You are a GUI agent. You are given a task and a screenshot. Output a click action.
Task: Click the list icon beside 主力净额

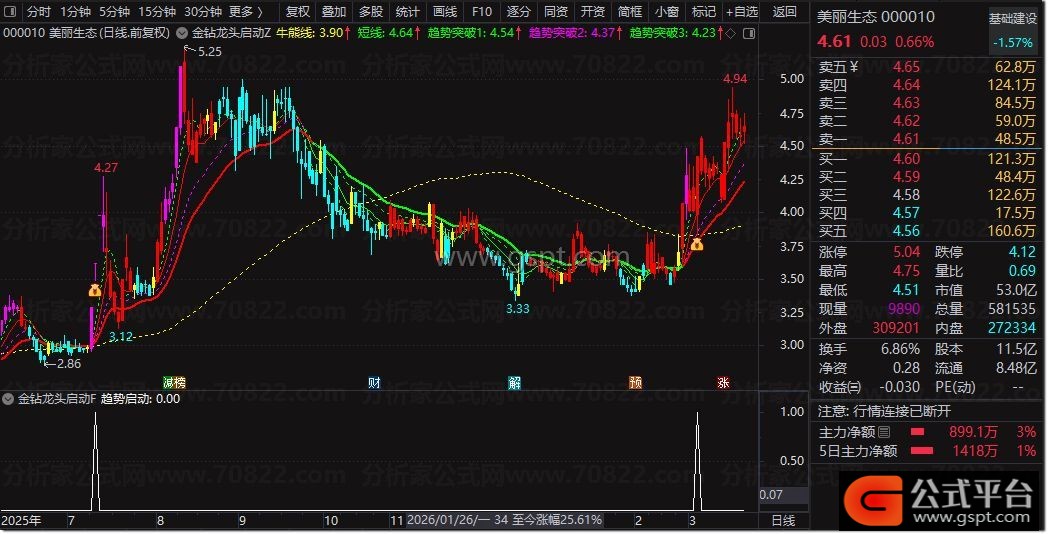(883, 432)
